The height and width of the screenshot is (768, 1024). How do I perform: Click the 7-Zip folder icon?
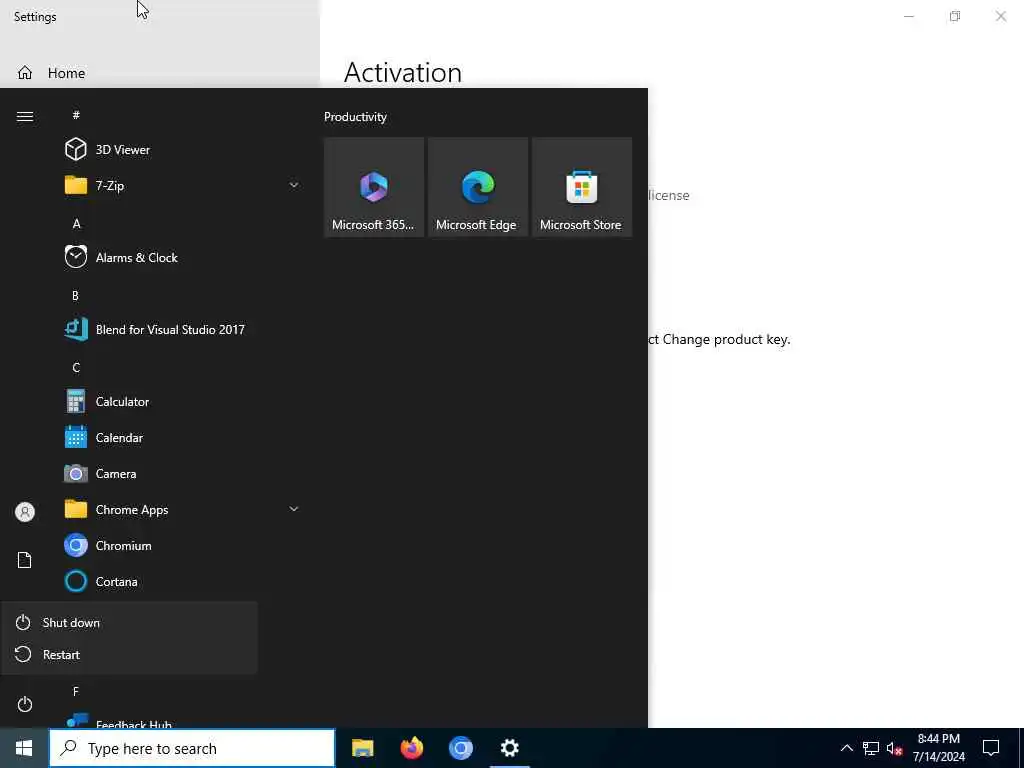pyautogui.click(x=76, y=185)
